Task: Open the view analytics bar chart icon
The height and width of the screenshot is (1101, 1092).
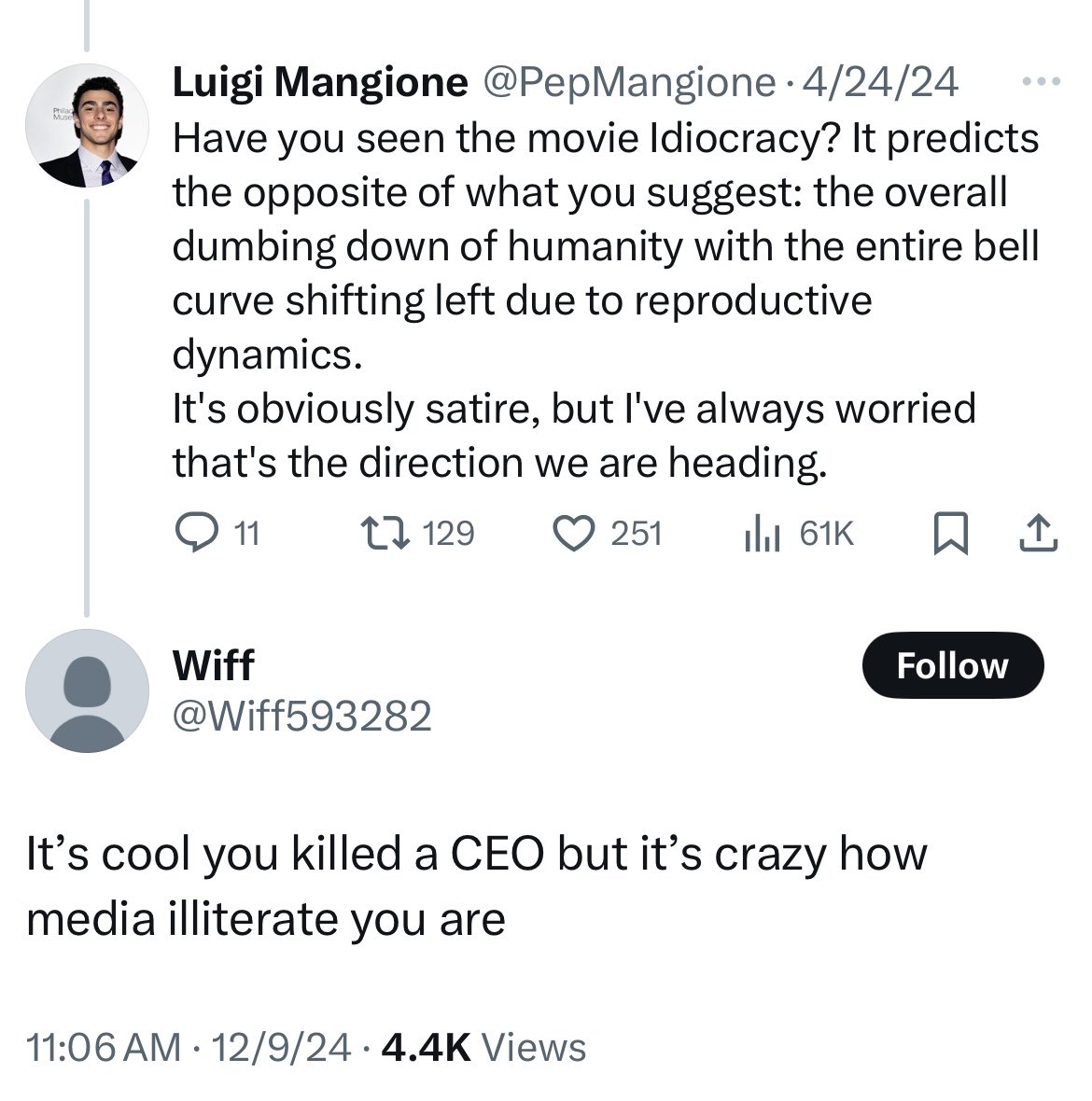Action: (762, 534)
